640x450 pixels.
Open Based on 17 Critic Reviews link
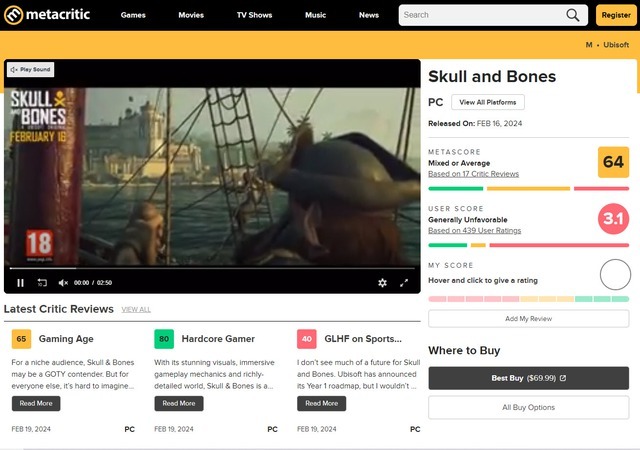click(x=473, y=174)
